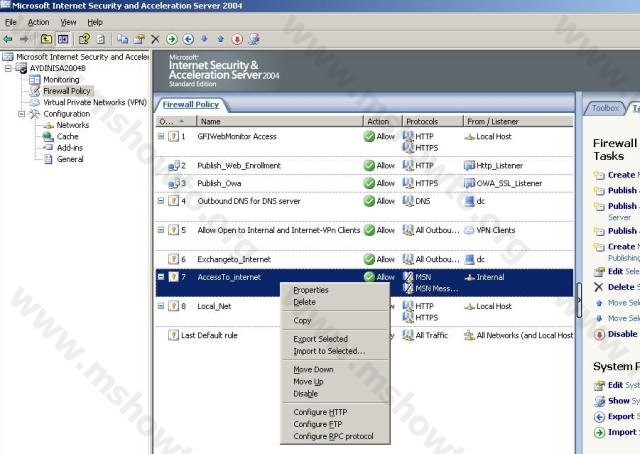The image size is (640, 454).
Task: Click the green Import icon under System Policy
Action: pos(599,432)
